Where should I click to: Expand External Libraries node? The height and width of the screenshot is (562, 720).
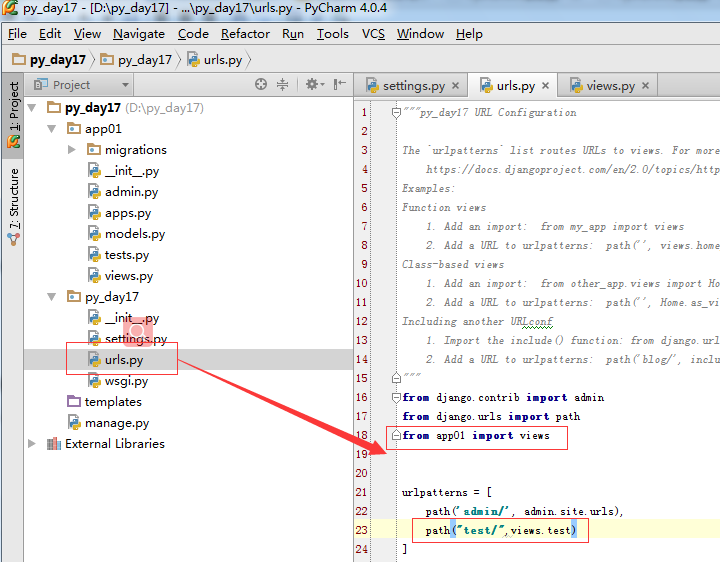point(32,444)
